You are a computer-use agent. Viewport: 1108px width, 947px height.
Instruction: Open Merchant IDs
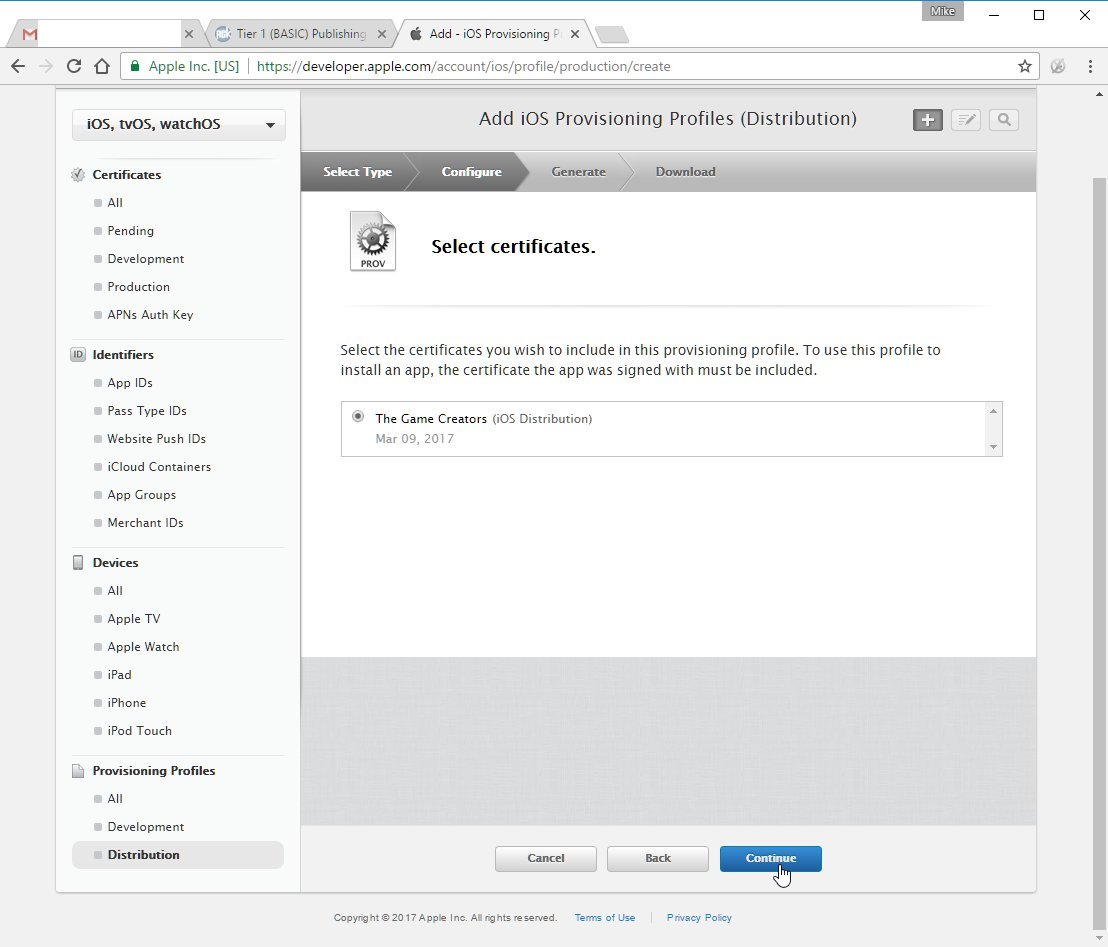click(x=145, y=523)
